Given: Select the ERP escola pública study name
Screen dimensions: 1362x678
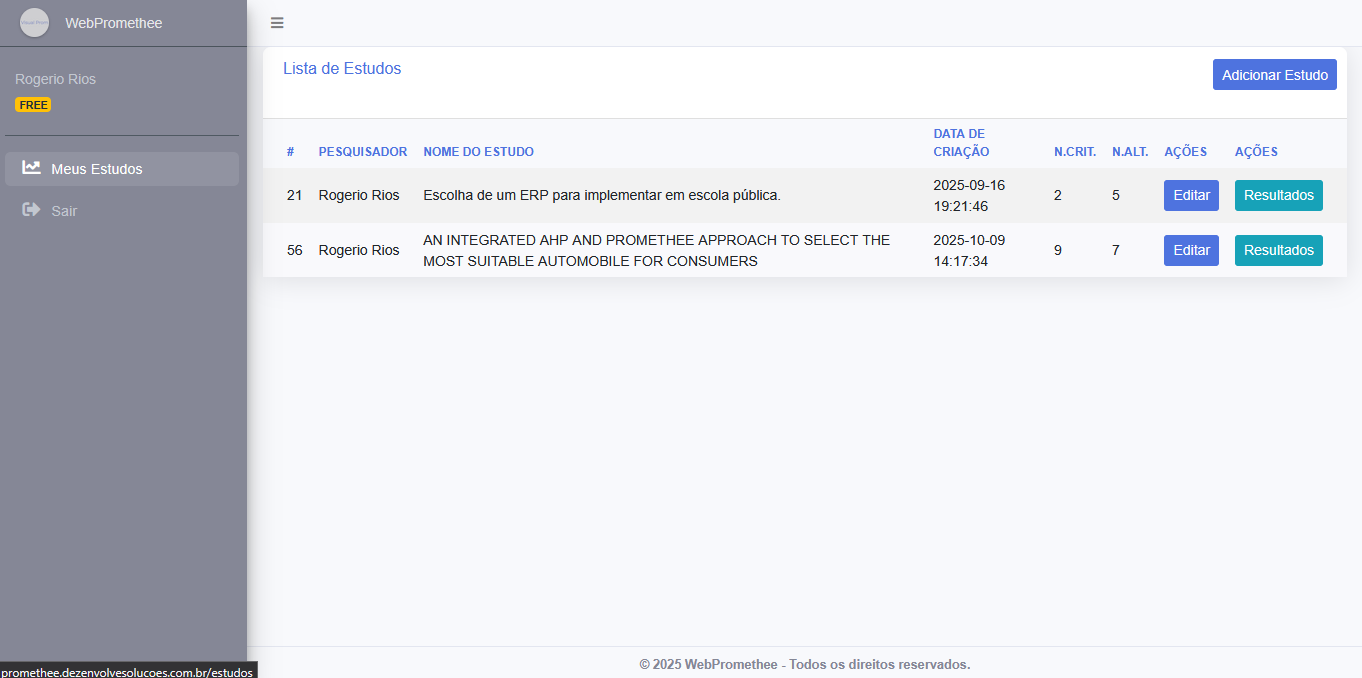Looking at the screenshot, I should (601, 195).
